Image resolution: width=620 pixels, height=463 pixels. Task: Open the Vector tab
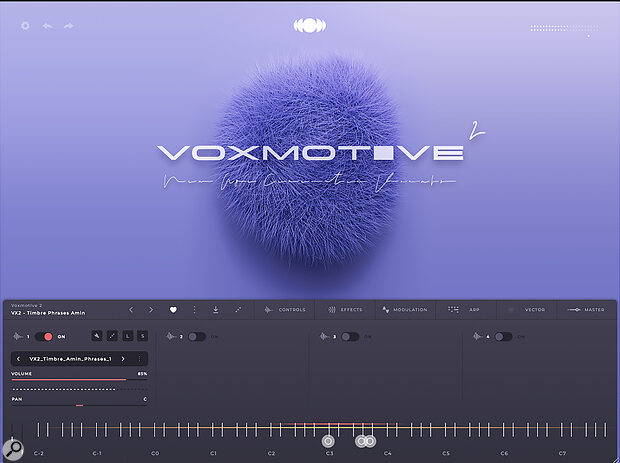coord(526,310)
